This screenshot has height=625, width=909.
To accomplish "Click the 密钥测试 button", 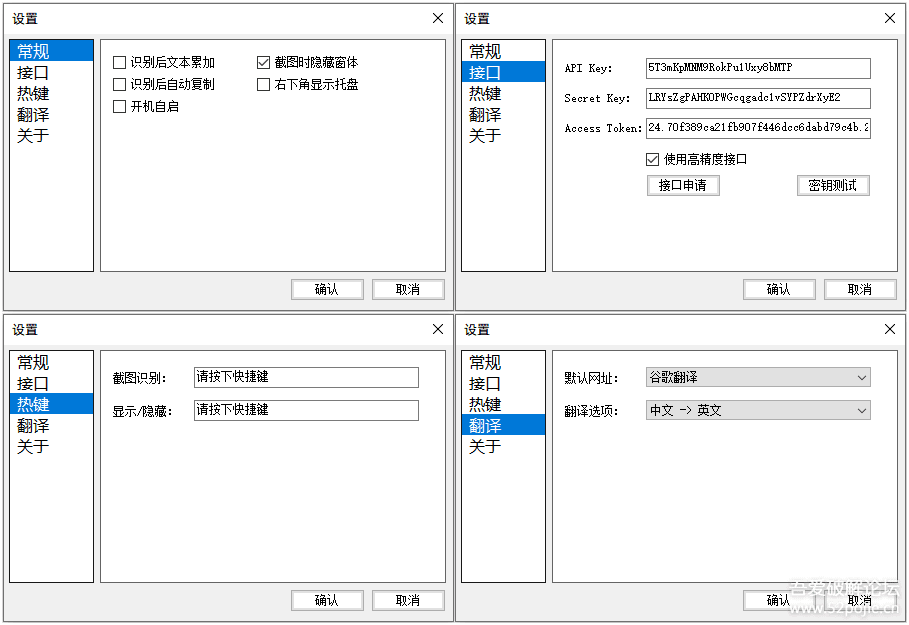I will point(833,186).
